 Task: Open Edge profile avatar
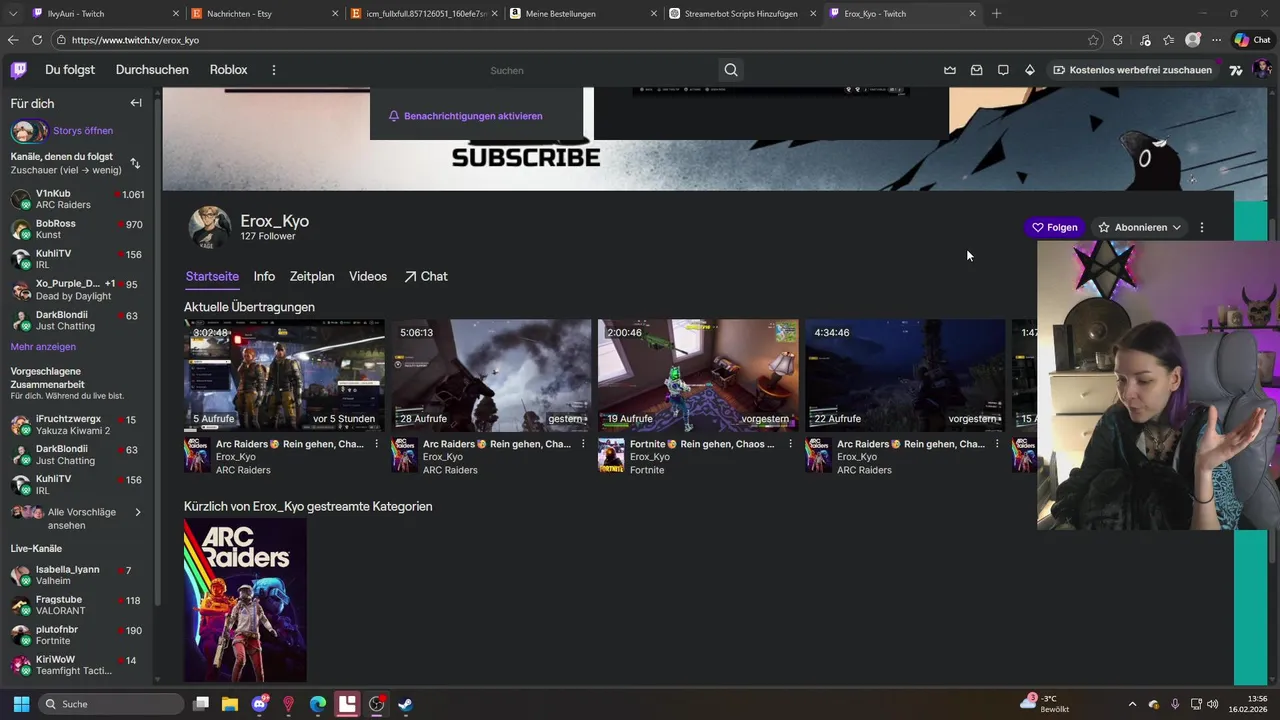coord(1193,40)
